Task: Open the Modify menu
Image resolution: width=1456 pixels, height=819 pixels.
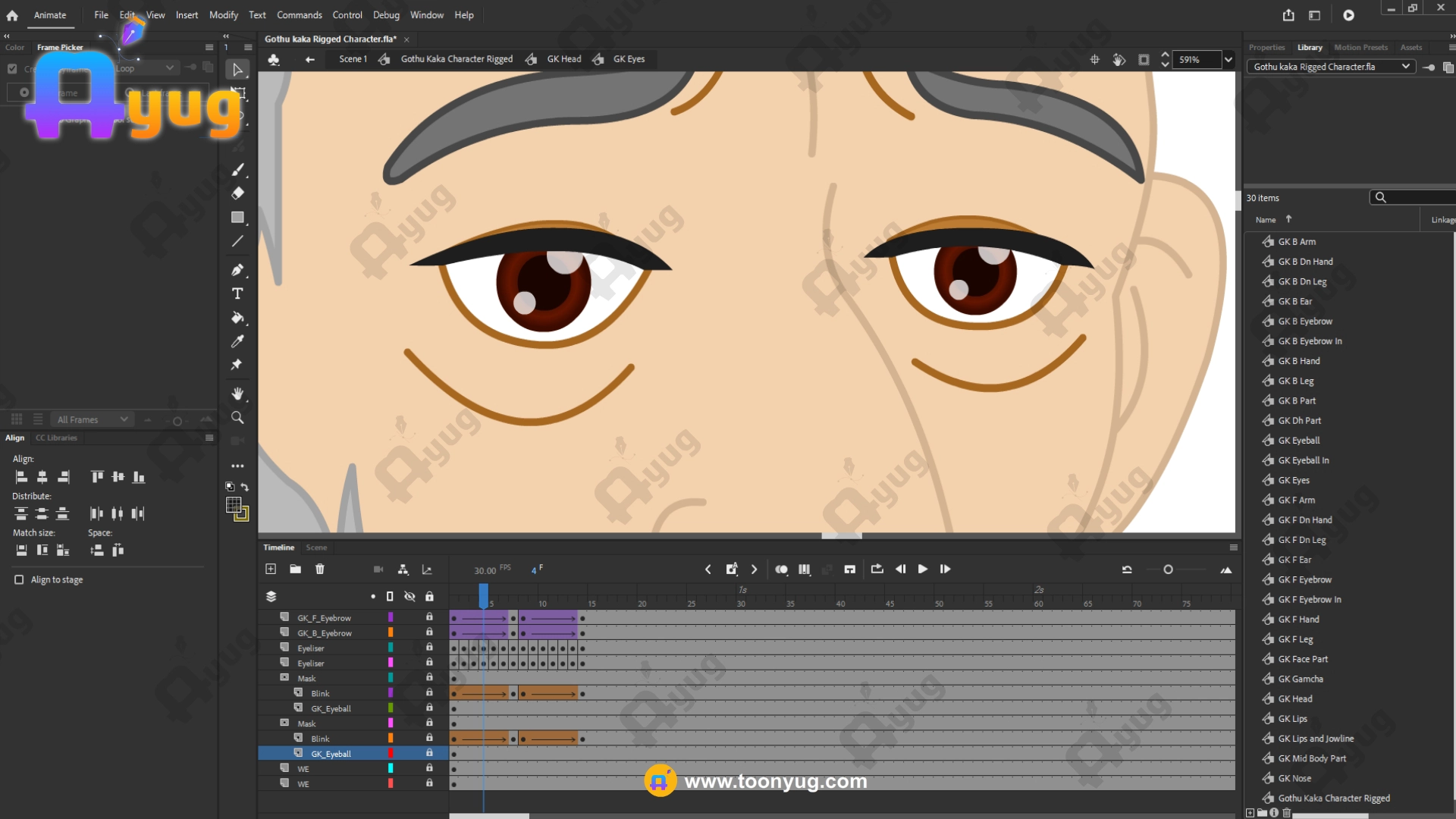Action: coord(223,15)
